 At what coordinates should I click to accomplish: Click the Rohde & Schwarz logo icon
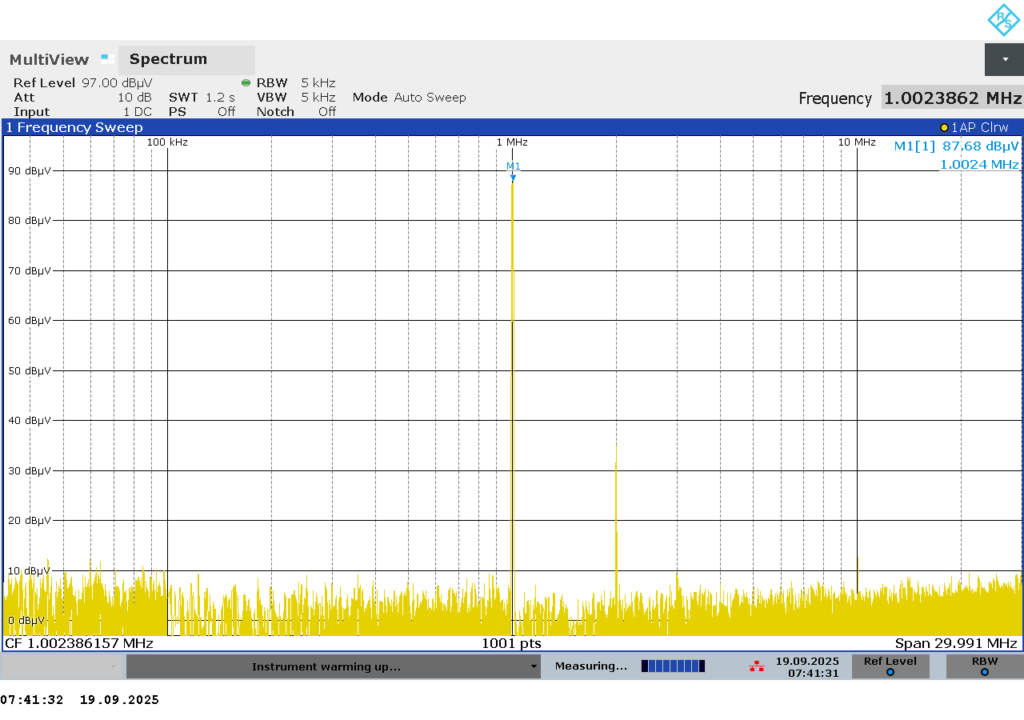tap(1003, 19)
